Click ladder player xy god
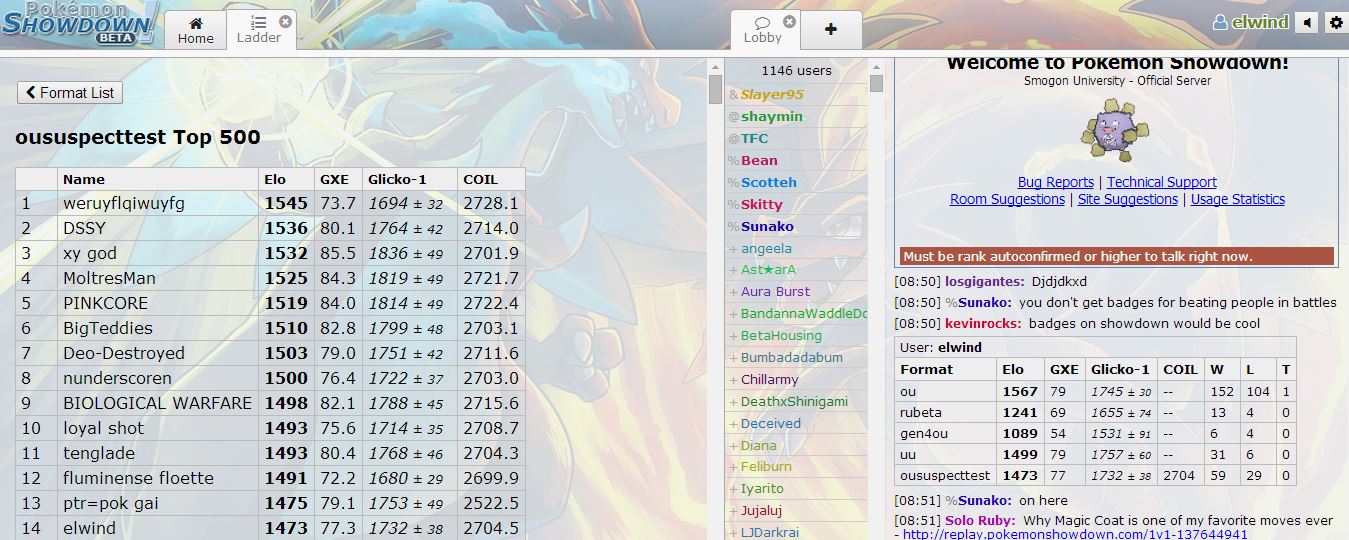 [x=90, y=253]
